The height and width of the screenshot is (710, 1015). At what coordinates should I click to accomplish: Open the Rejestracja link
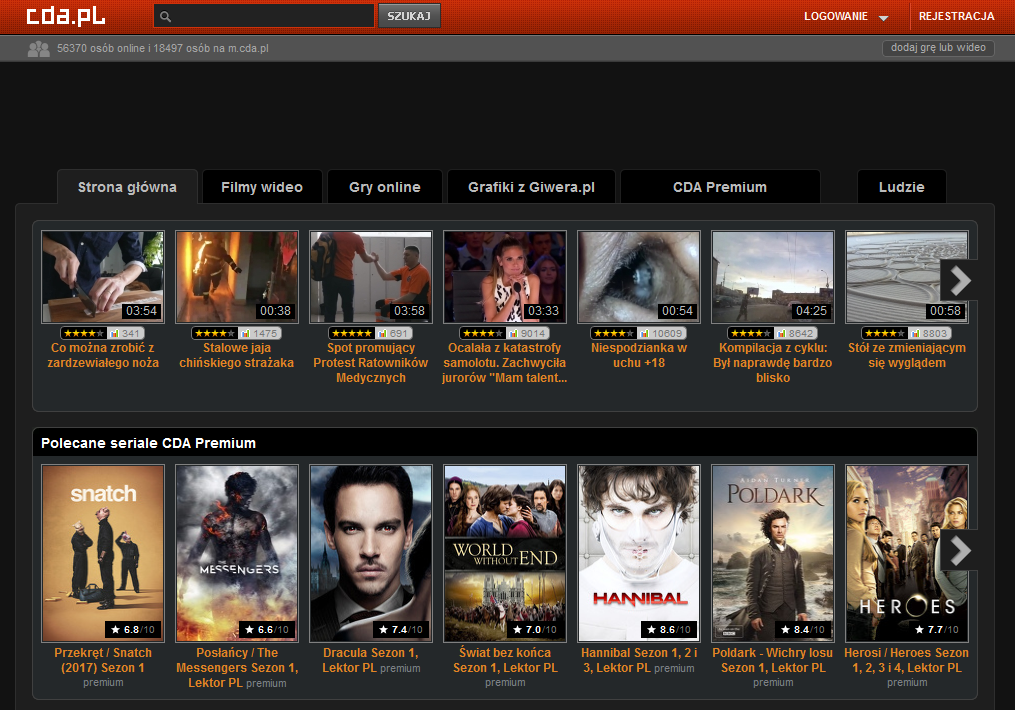(x=956, y=16)
